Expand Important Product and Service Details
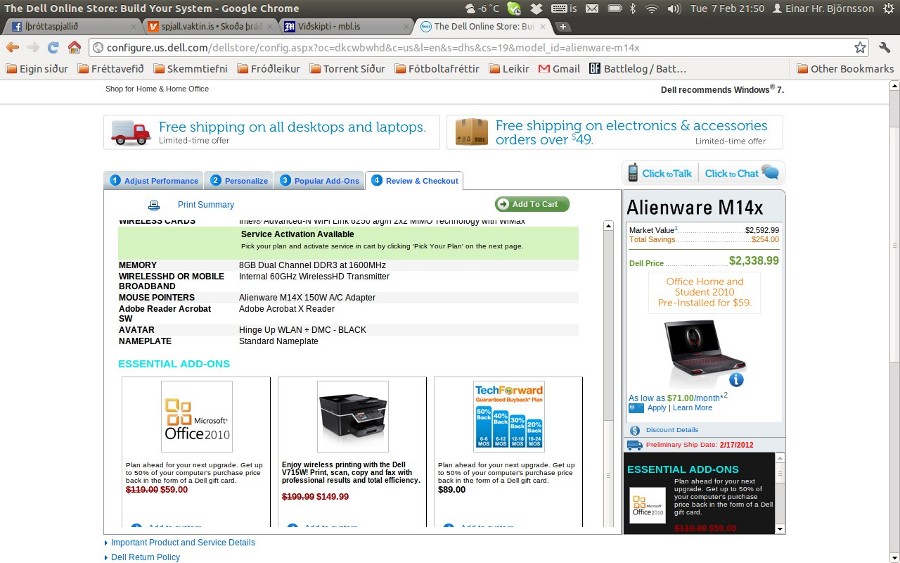The image size is (900, 563). point(183,543)
